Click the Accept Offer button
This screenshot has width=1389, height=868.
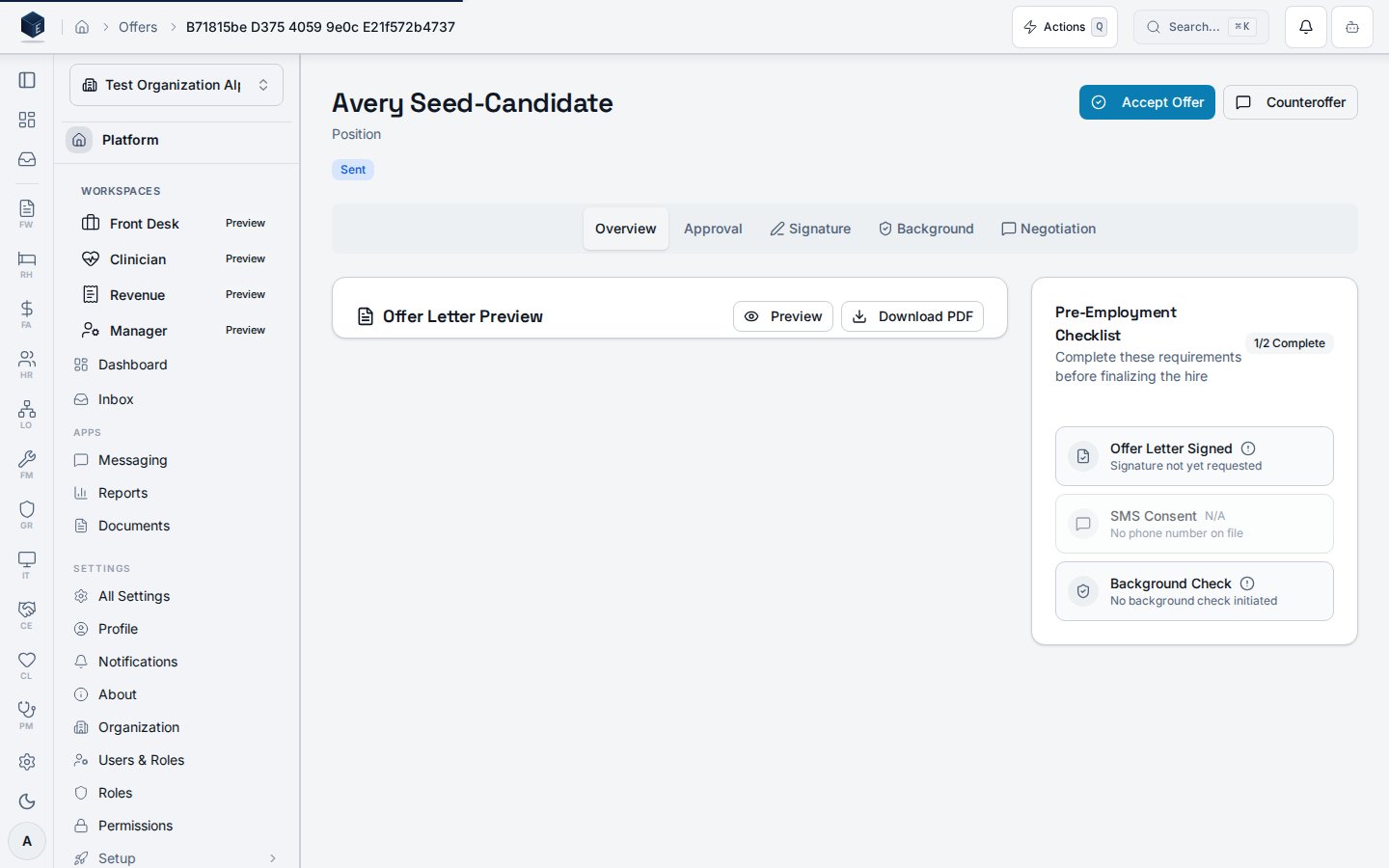[1147, 102]
